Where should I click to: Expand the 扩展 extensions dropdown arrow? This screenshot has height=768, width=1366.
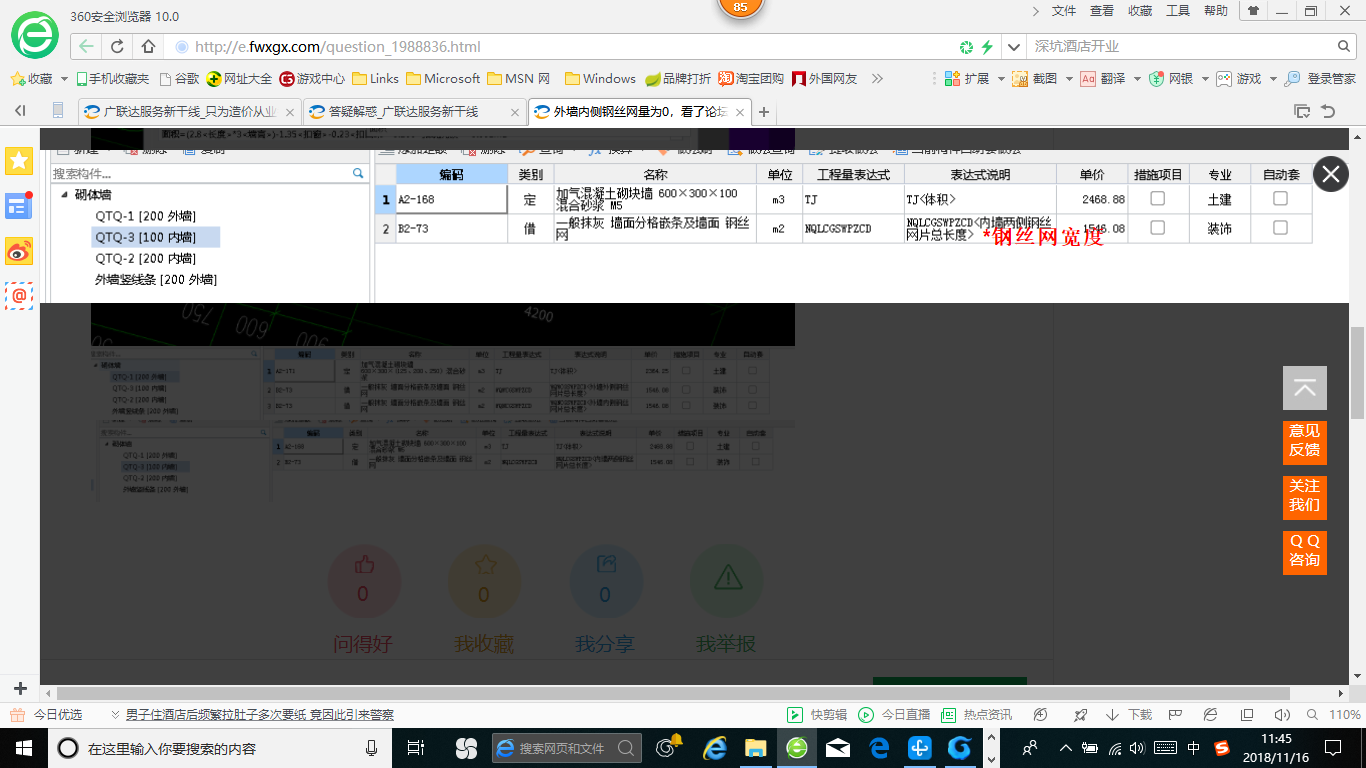(x=1000, y=78)
